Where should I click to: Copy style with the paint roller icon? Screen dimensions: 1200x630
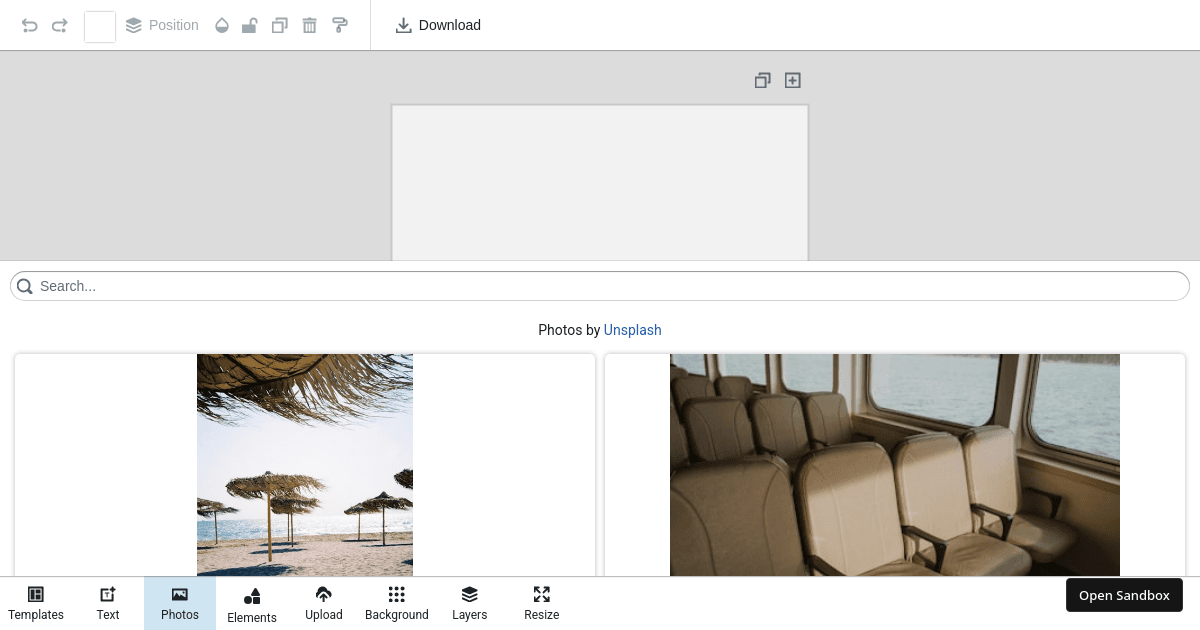(x=340, y=25)
